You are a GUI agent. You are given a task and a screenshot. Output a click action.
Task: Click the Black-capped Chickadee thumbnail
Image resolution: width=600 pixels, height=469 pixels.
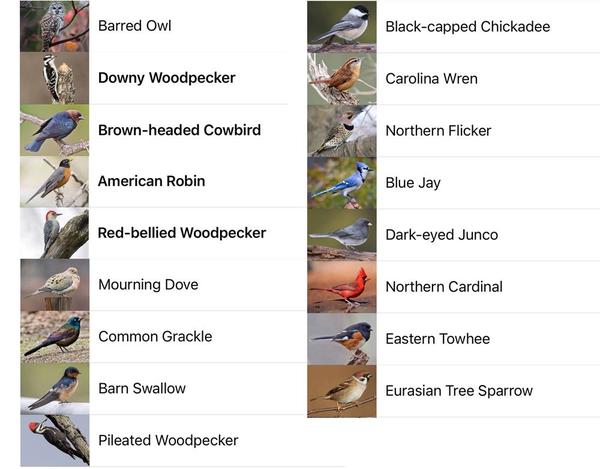coord(341,27)
